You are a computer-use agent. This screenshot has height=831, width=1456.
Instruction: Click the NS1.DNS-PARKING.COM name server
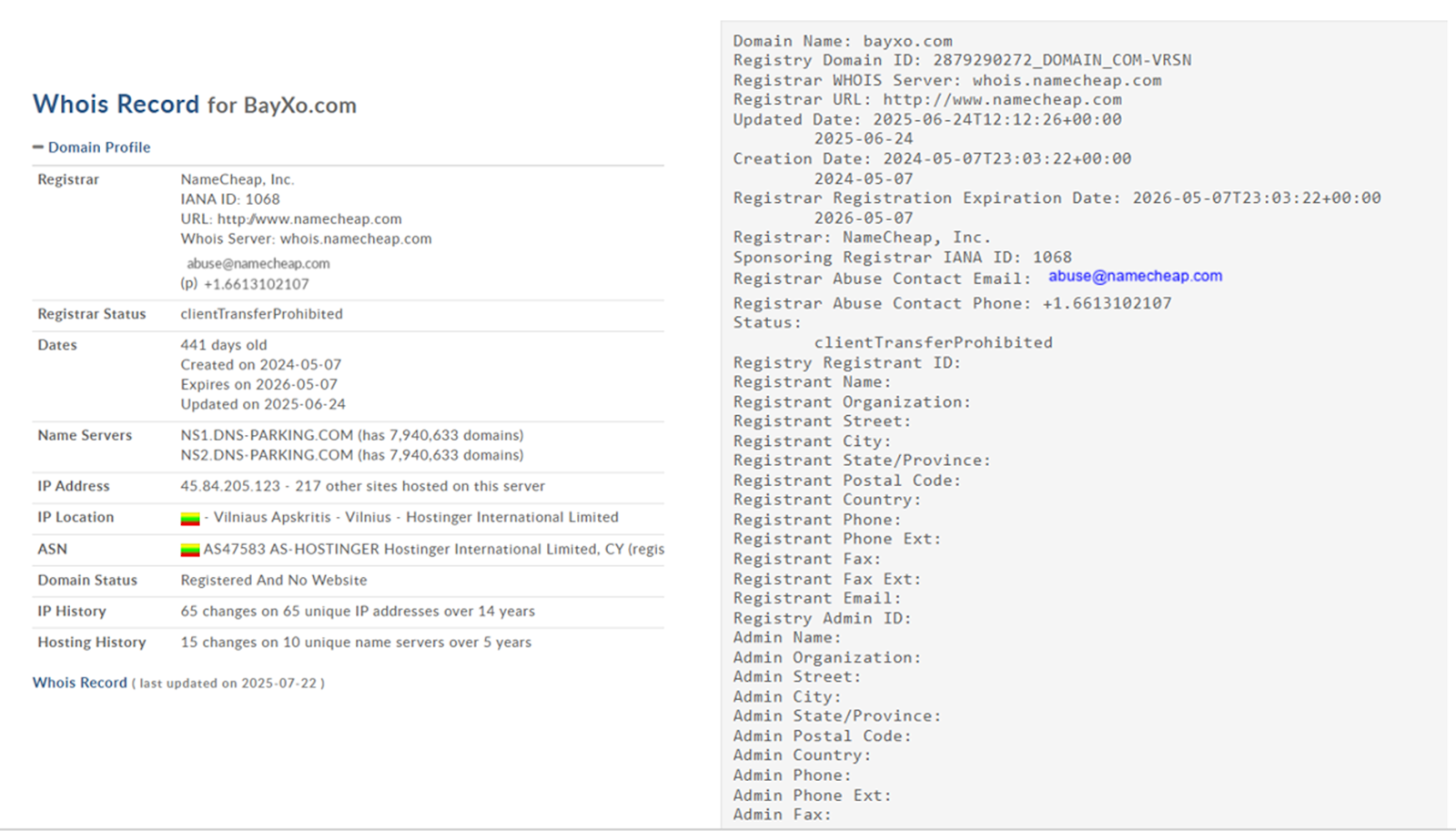click(x=267, y=435)
